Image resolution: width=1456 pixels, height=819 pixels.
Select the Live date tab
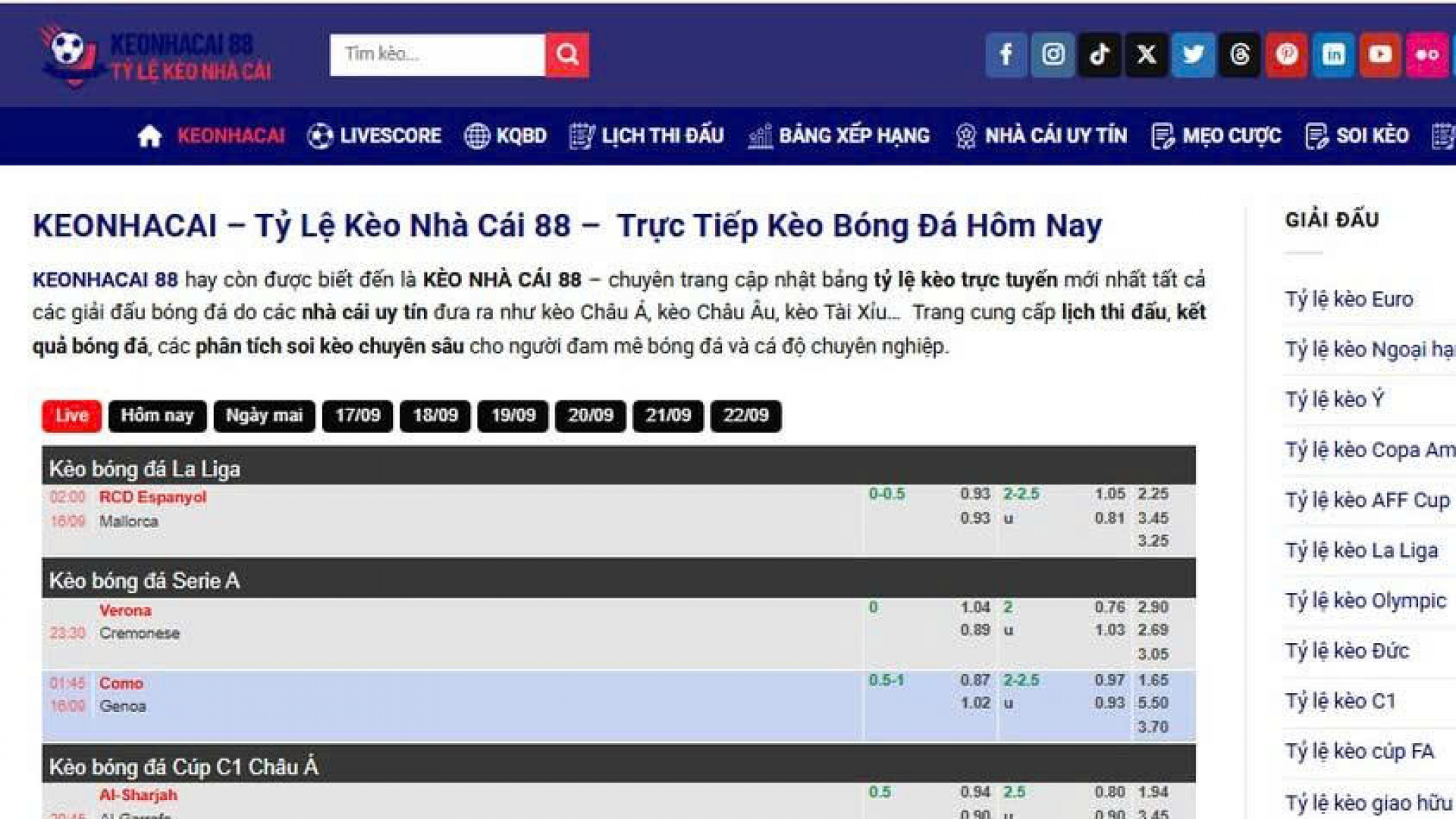pos(71,416)
